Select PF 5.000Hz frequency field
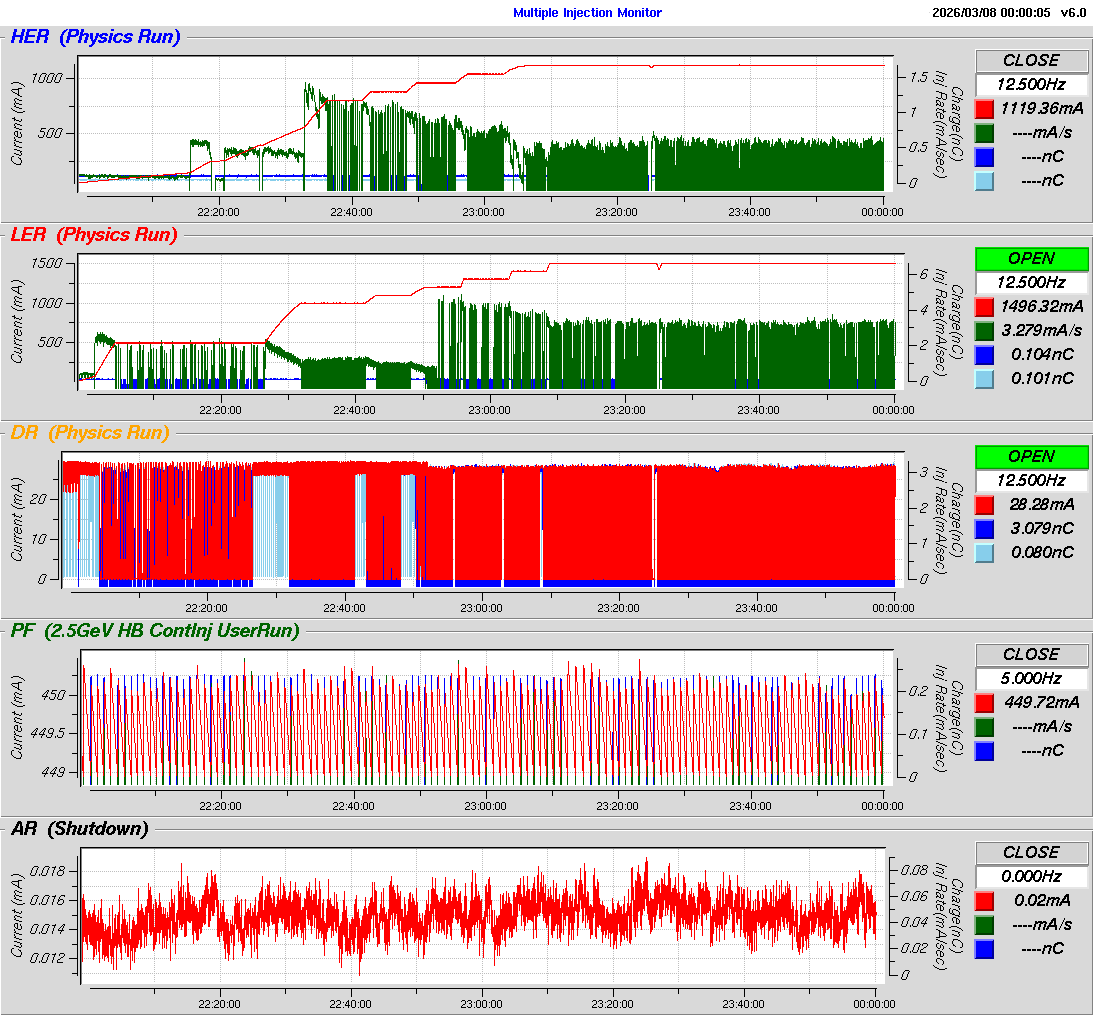Screen dimensions: 1093x1015 (x=1031, y=678)
